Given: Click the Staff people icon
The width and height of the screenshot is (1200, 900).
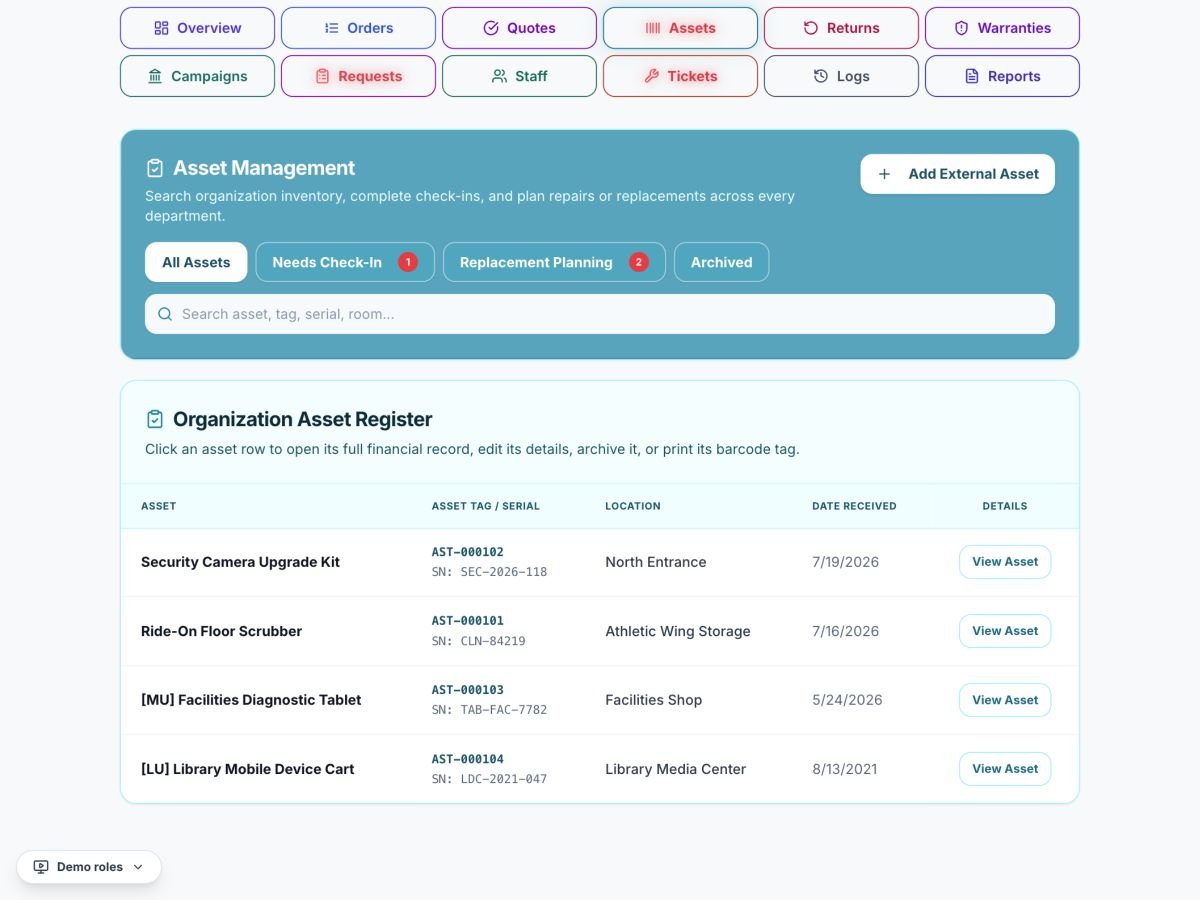Looking at the screenshot, I should pos(499,76).
